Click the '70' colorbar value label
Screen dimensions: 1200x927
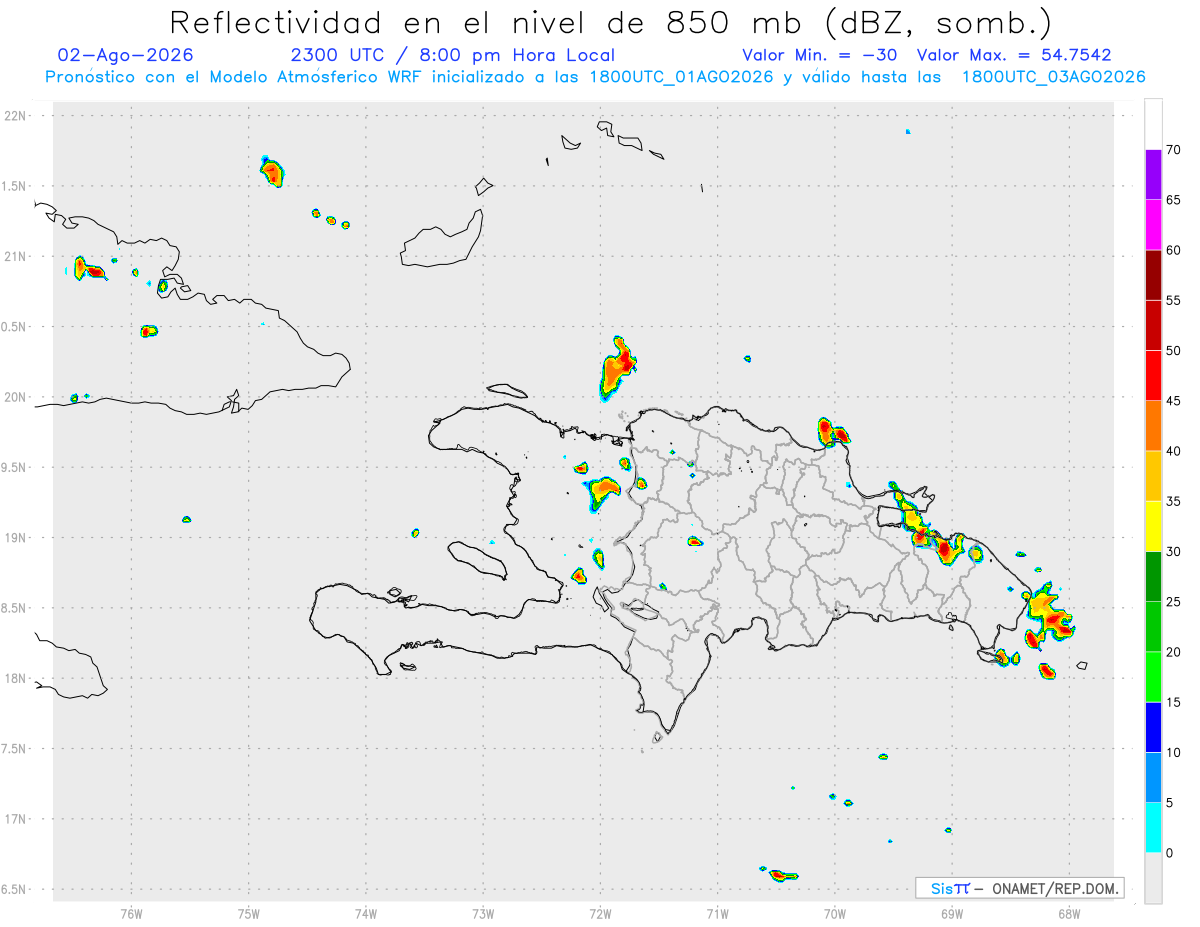click(1173, 150)
